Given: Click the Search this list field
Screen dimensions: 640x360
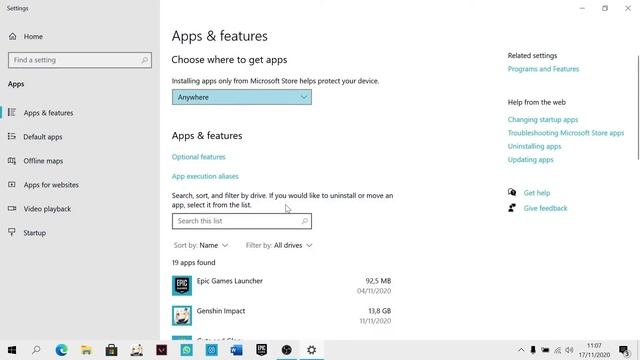Looking at the screenshot, I should [242, 221].
